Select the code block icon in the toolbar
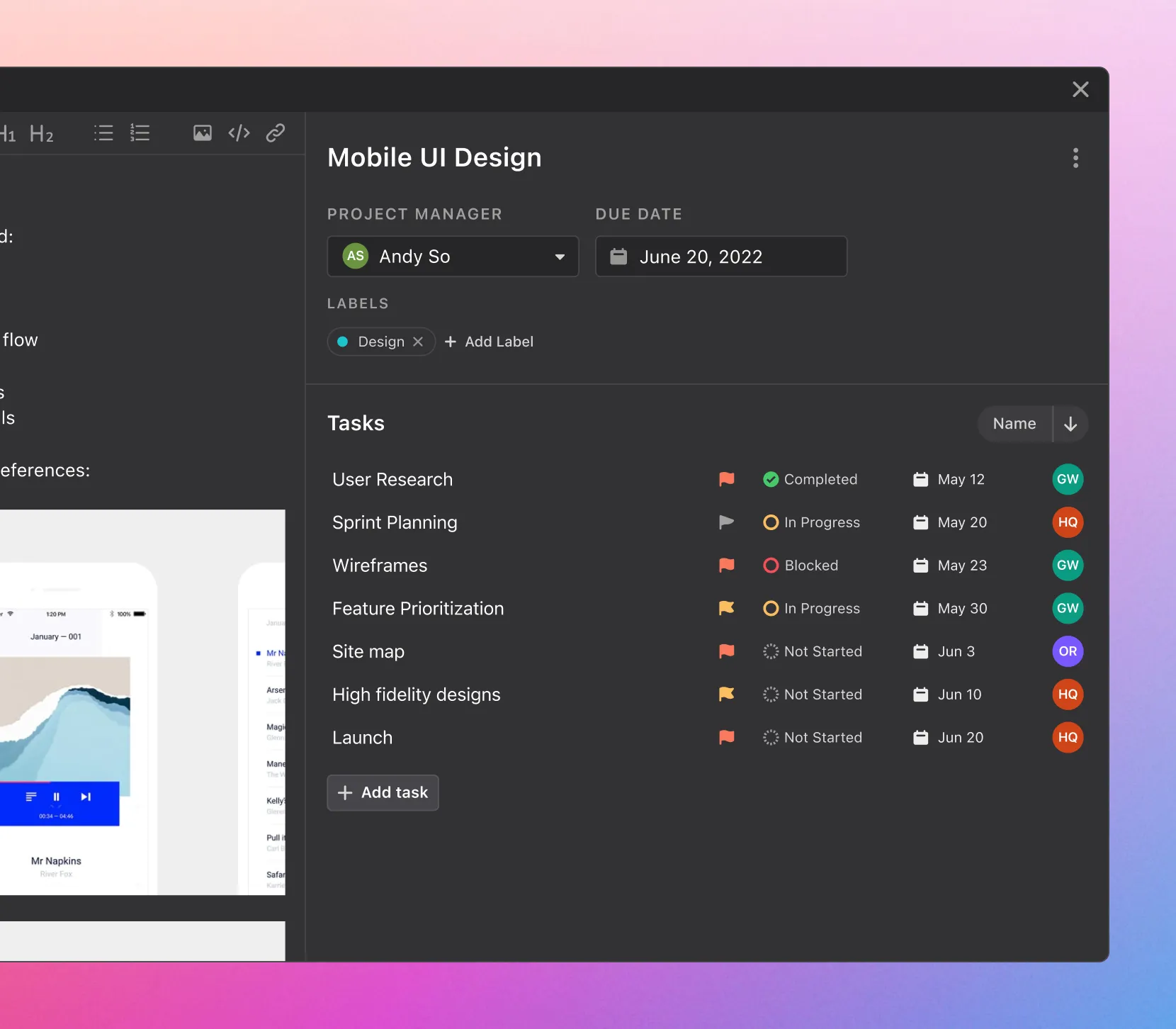The width and height of the screenshot is (1176, 1029). [239, 133]
